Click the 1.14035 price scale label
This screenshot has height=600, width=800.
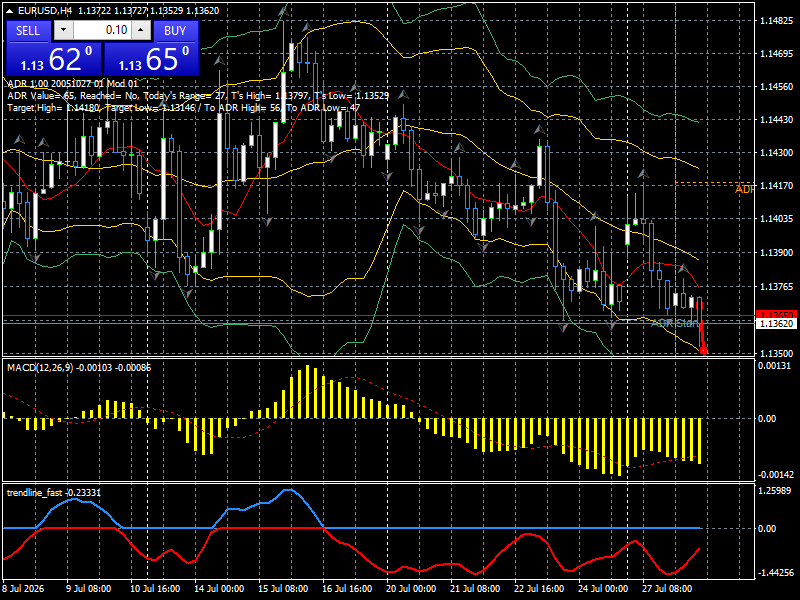point(777,219)
